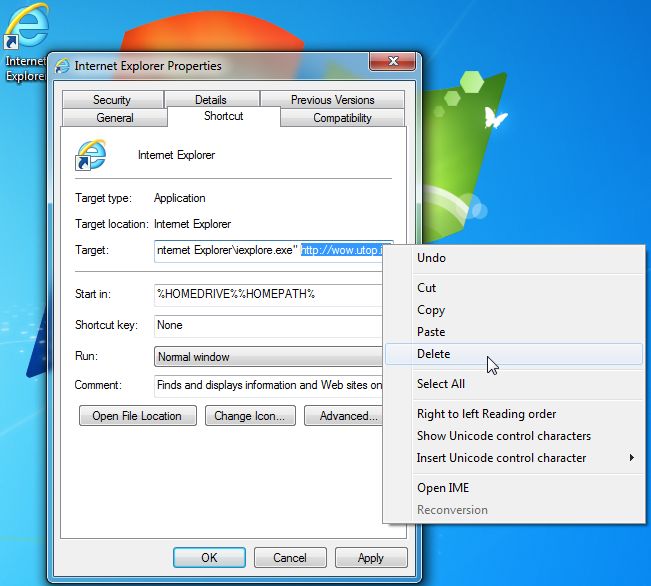Screen dimensions: 651x586
Task: Select Copy in the context menu
Action: pos(514,310)
